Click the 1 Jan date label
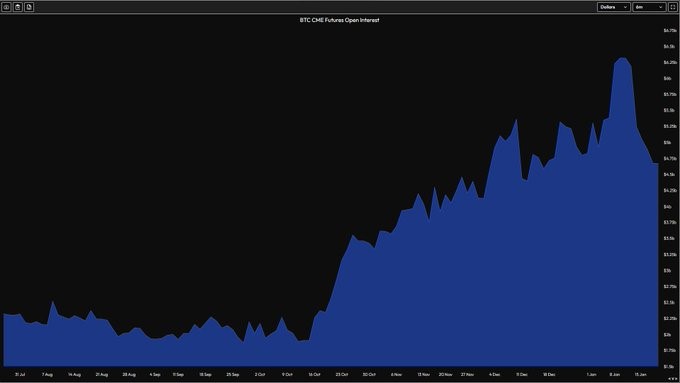This screenshot has width=680, height=383. (x=592, y=374)
